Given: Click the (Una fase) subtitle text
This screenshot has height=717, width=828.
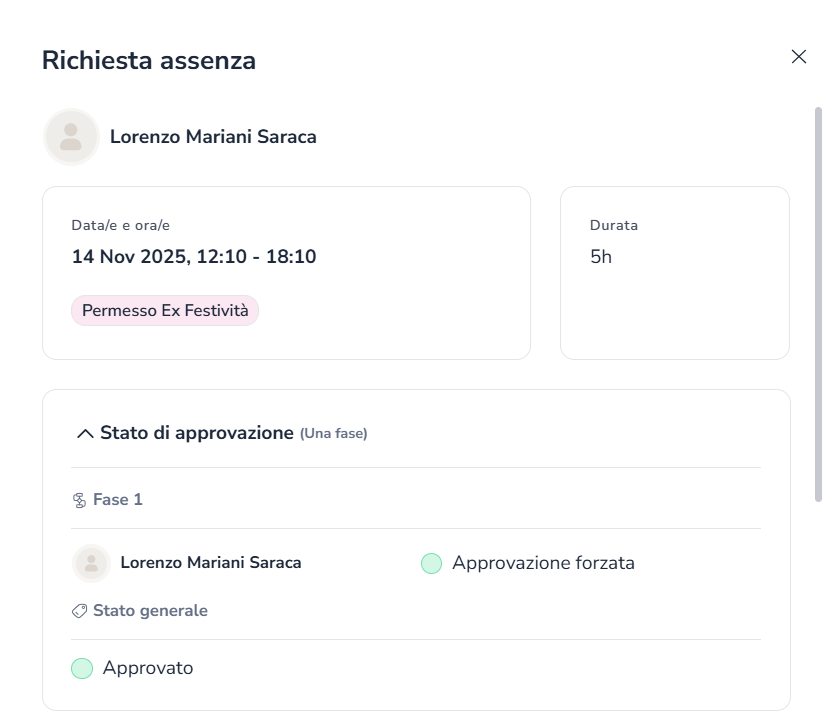Looking at the screenshot, I should [x=334, y=434].
